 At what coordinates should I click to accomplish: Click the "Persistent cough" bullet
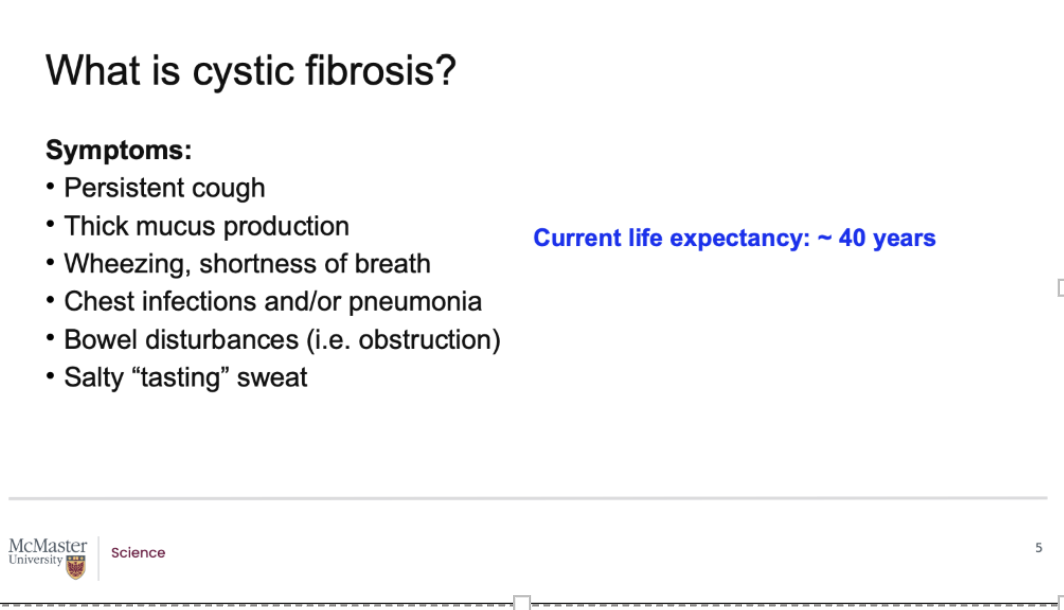pos(165,188)
